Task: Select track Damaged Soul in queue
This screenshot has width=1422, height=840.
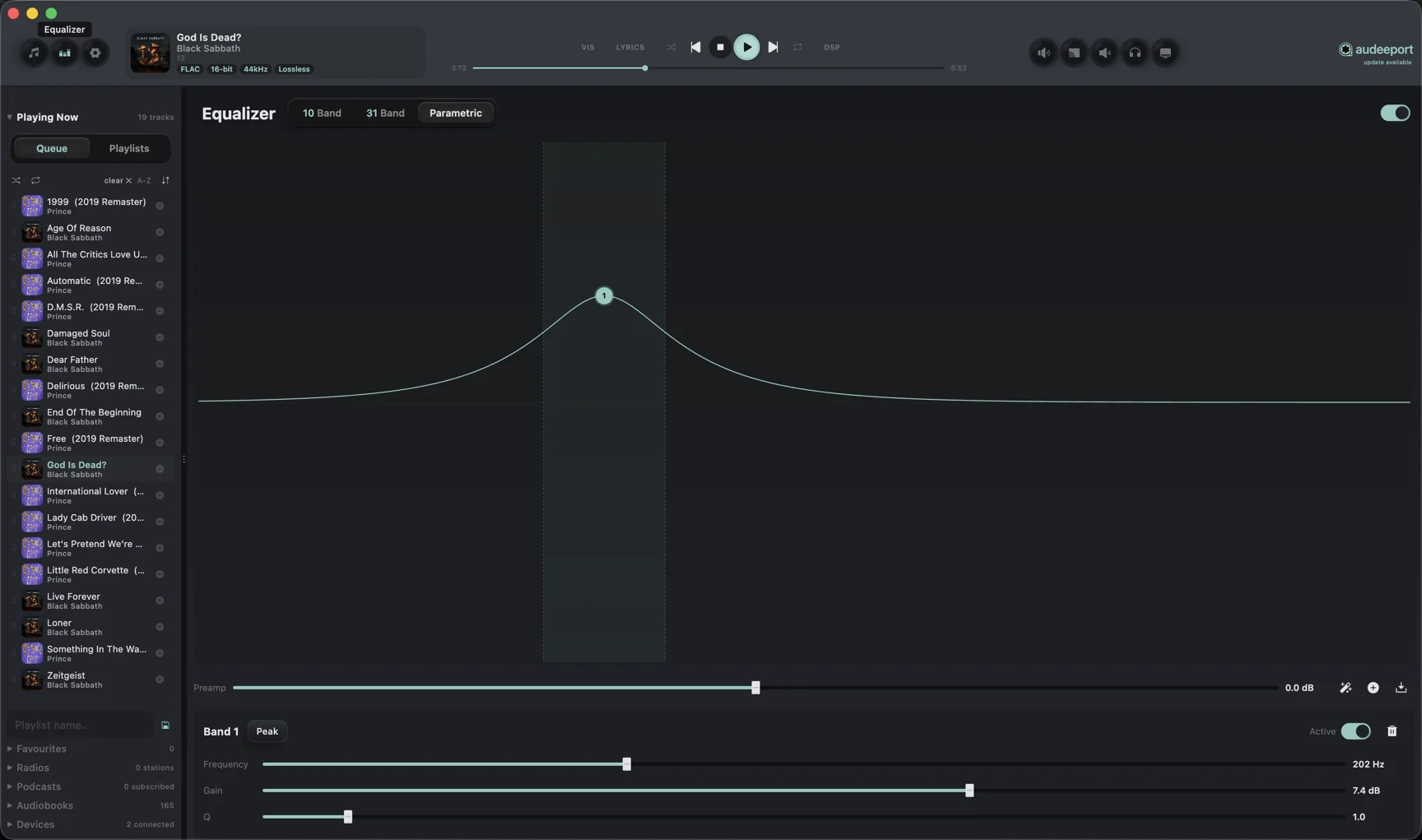Action: [x=91, y=337]
